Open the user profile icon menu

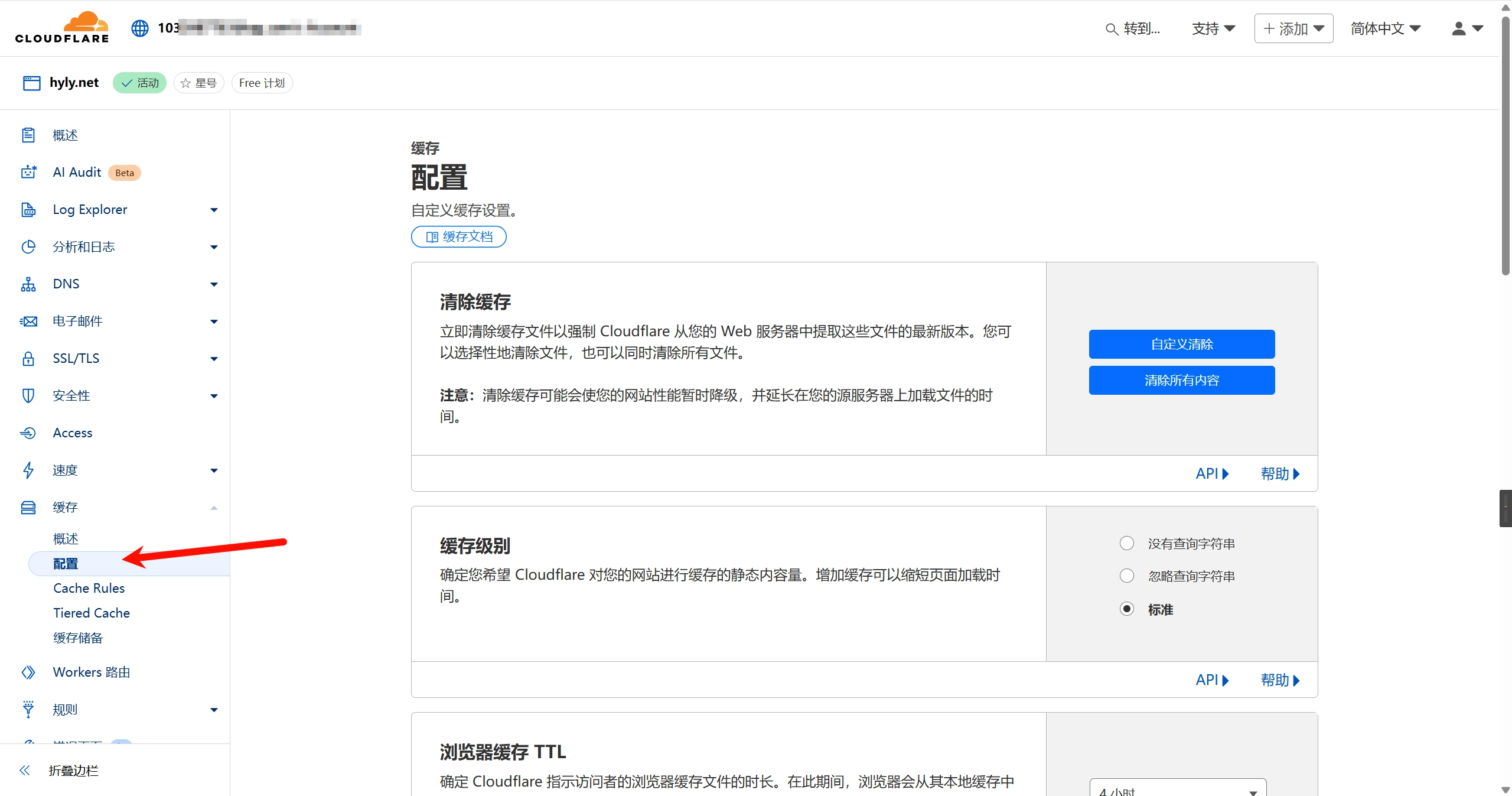[1468, 28]
